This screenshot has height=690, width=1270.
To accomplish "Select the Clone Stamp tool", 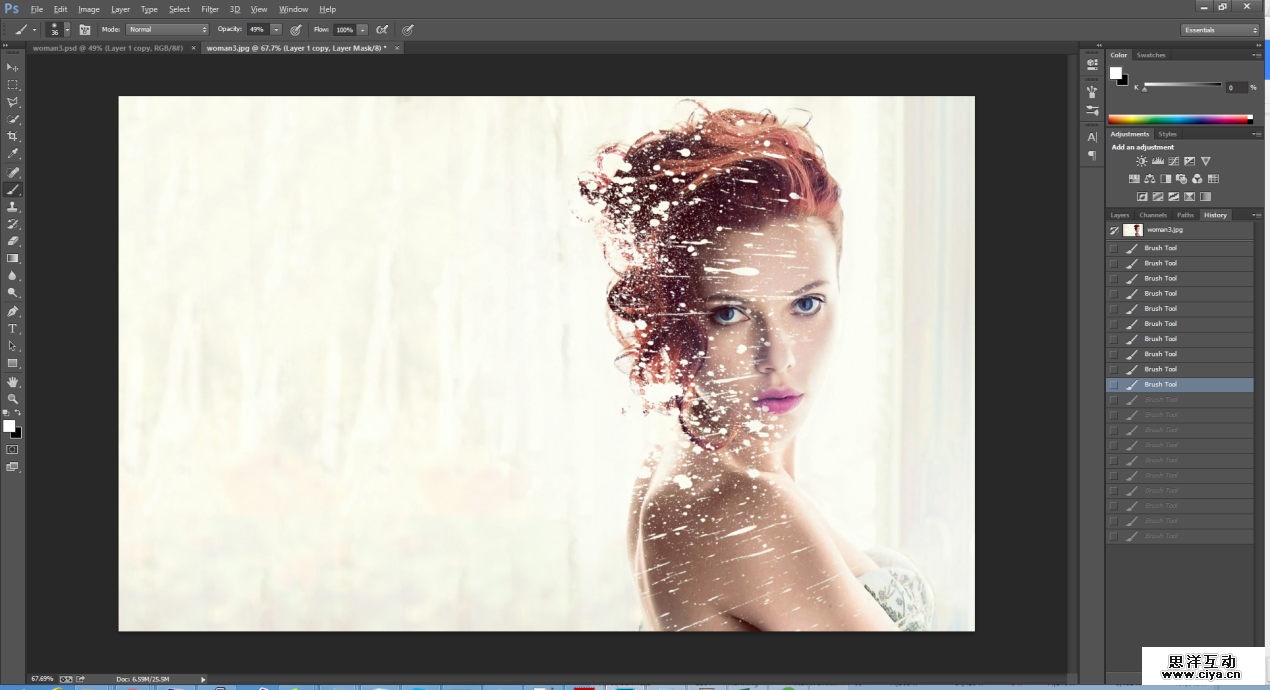I will (x=13, y=206).
